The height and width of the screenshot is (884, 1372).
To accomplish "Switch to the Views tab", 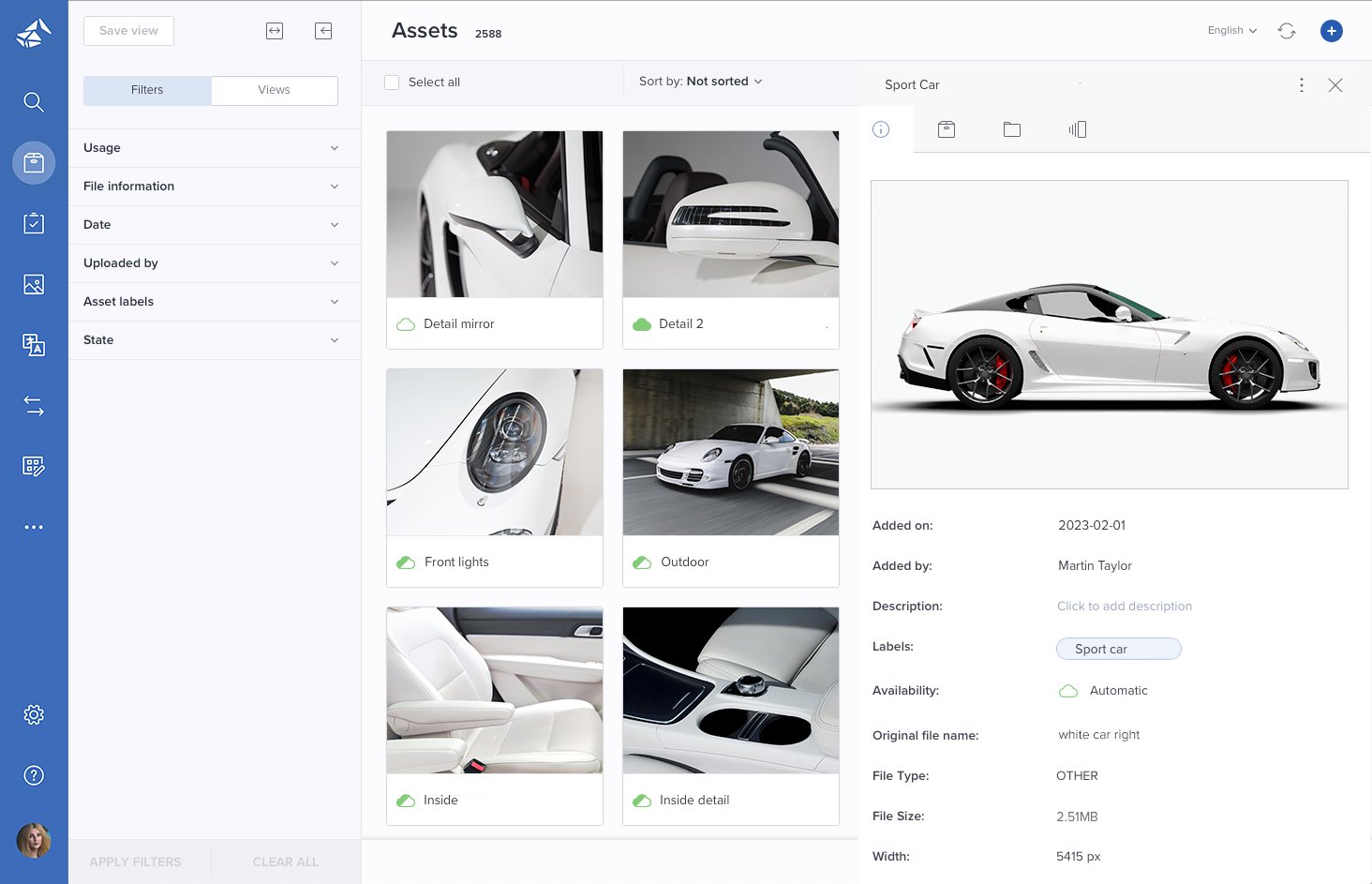I will 274,90.
